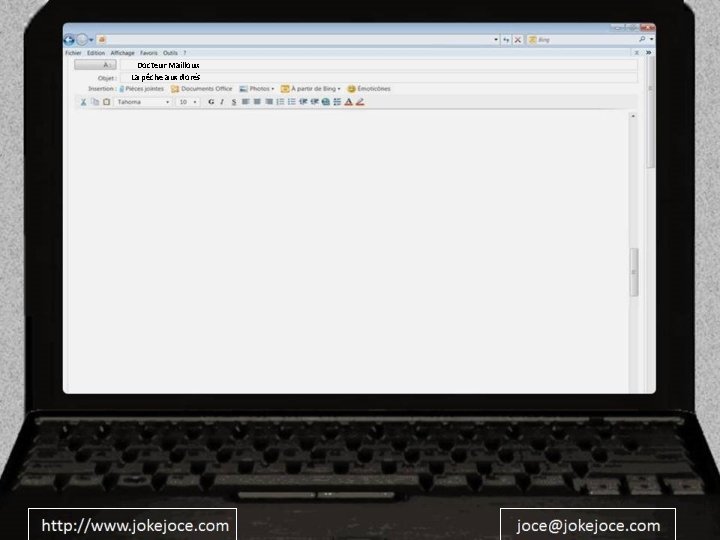720x540 pixels.
Task: Click the joce@jokejoce.com email link
Action: [588, 525]
